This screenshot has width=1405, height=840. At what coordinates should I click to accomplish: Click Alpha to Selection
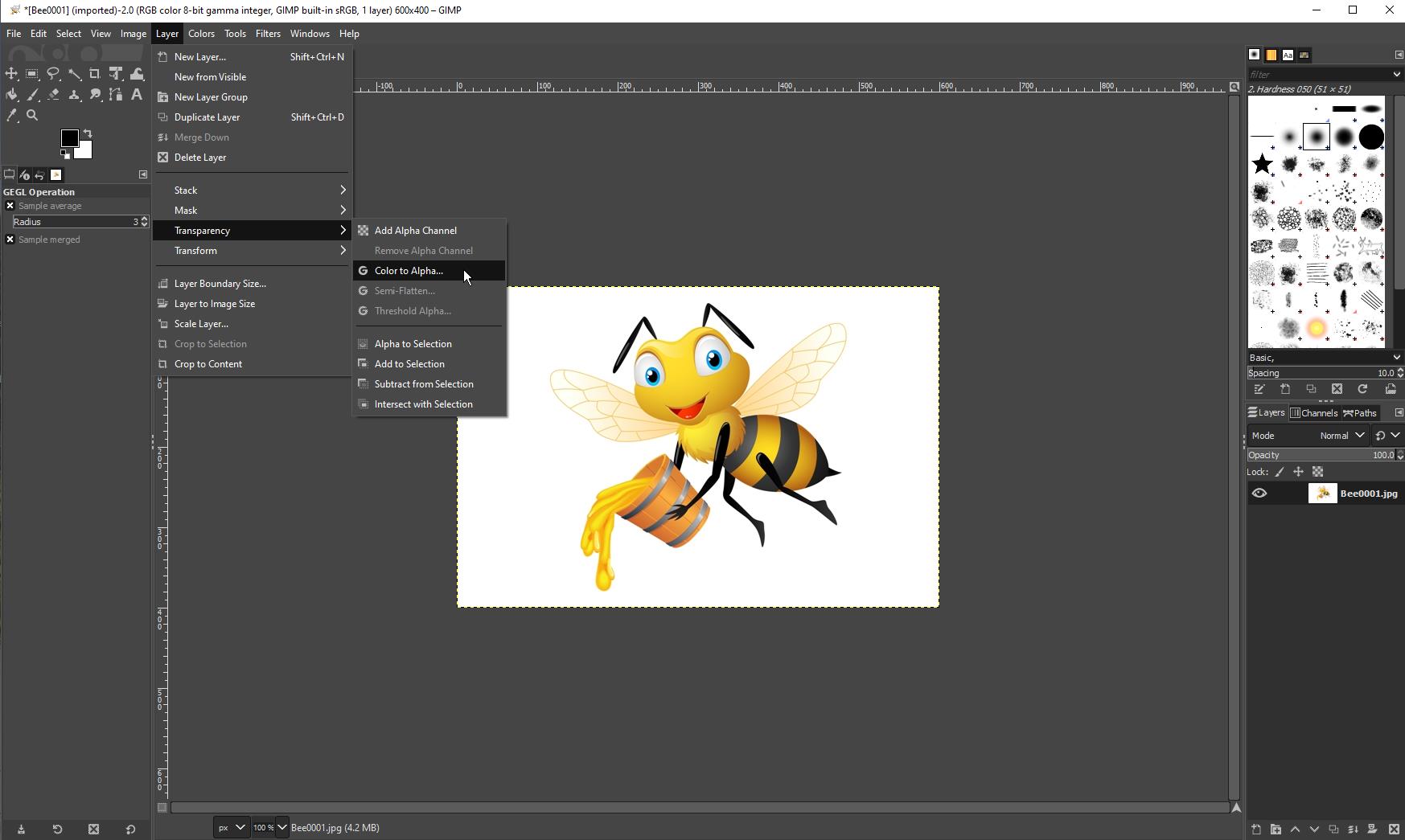click(413, 344)
